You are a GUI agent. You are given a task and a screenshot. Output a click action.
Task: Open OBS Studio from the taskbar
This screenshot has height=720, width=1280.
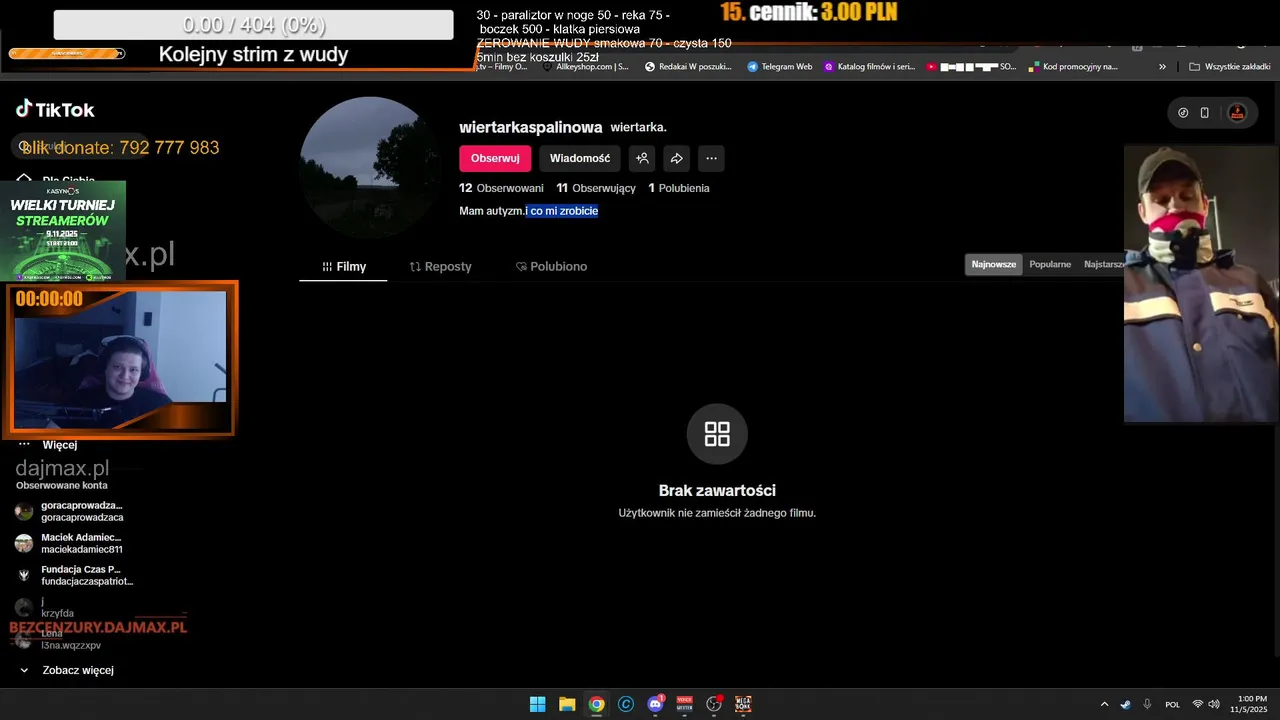[x=714, y=704]
